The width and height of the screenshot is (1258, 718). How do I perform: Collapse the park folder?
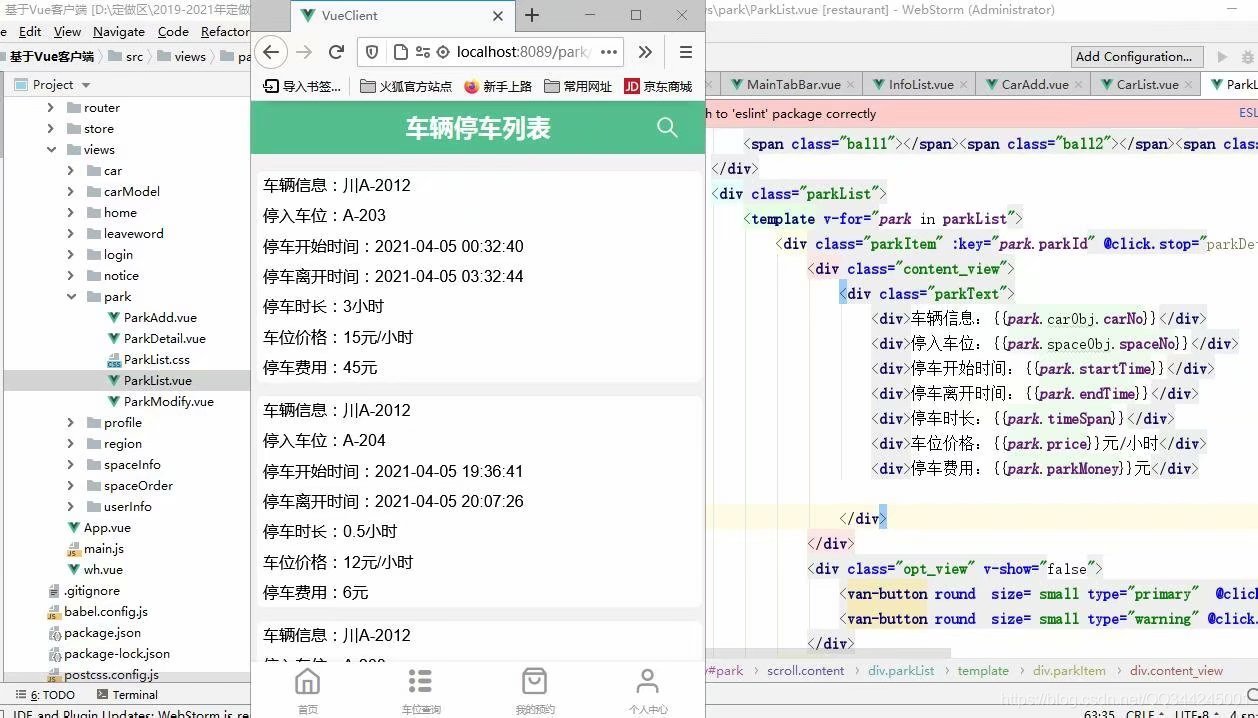71,296
